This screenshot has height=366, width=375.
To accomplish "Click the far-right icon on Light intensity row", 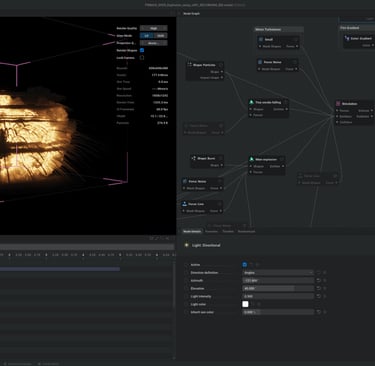I will [325, 296].
